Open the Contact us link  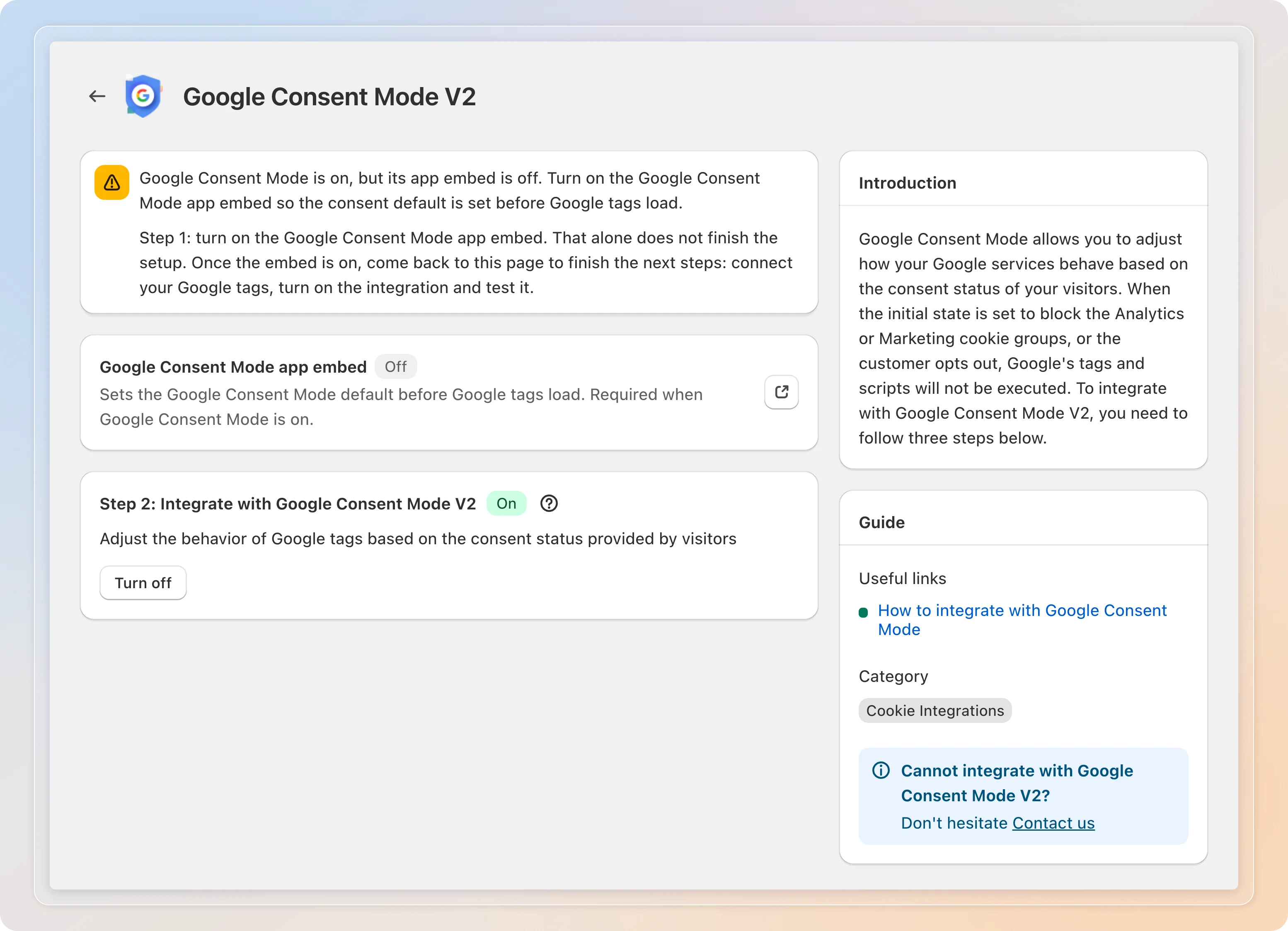click(x=1053, y=823)
